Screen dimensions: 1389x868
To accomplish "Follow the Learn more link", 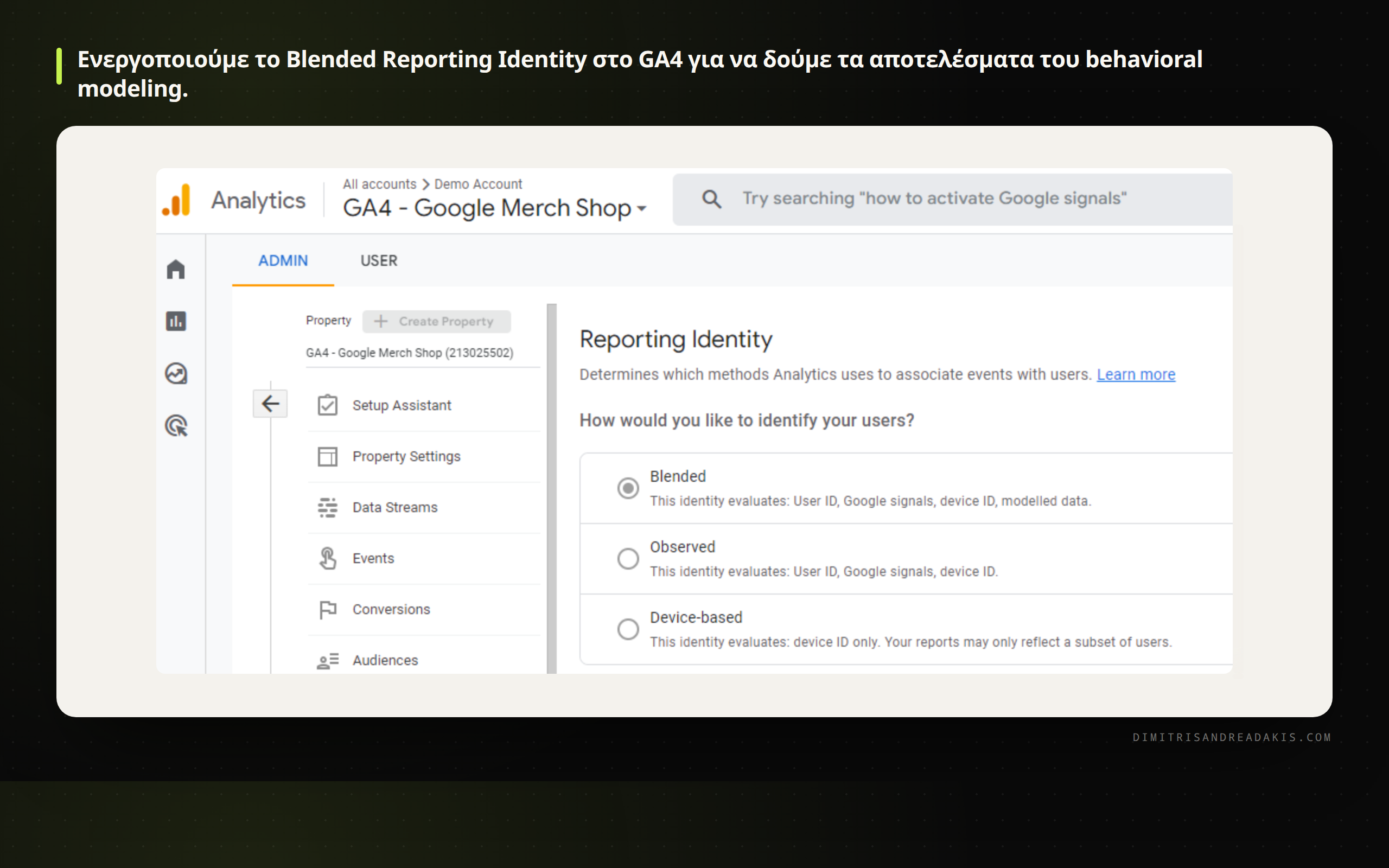I will pos(1136,374).
